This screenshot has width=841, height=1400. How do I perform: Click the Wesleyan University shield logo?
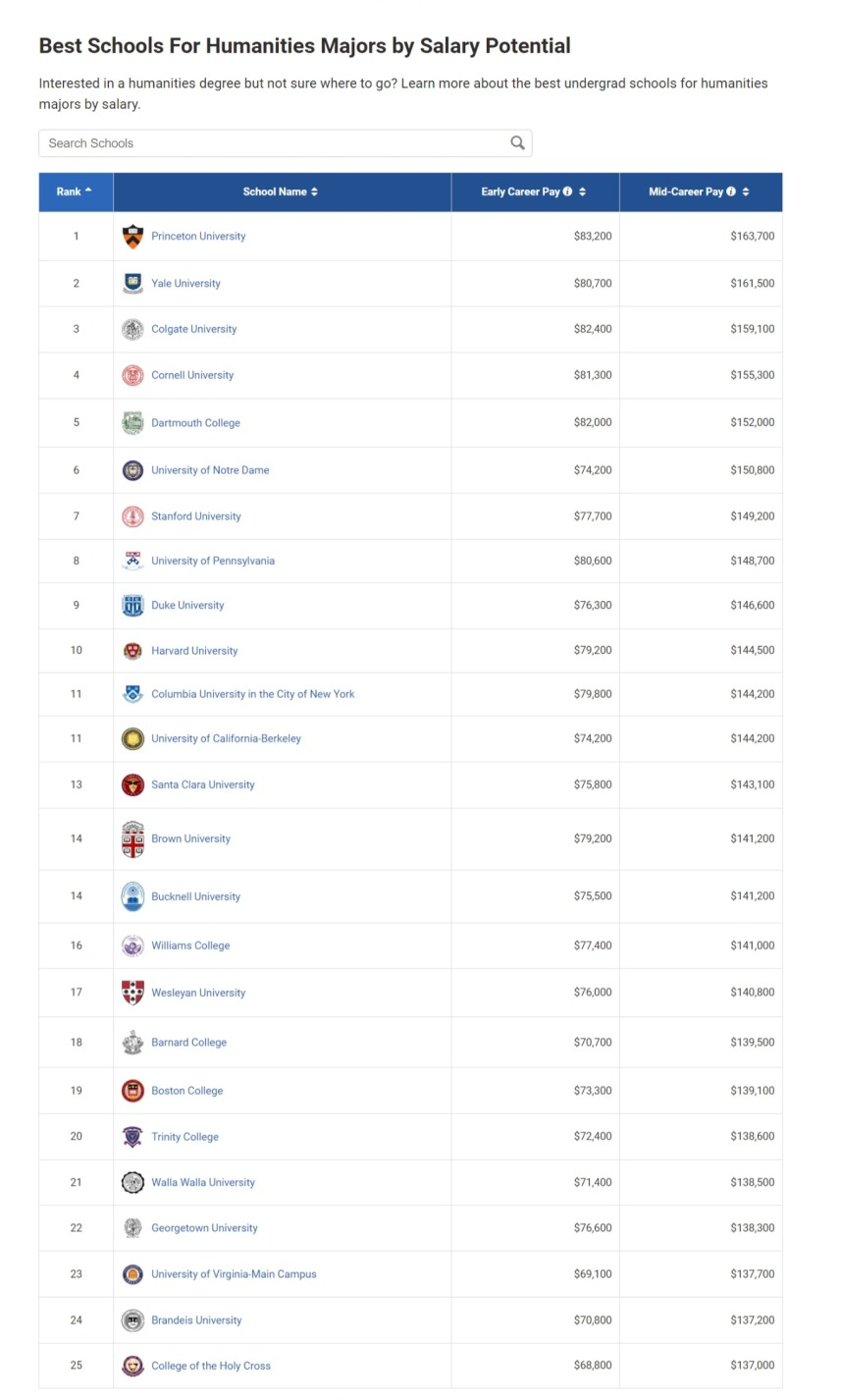click(132, 993)
